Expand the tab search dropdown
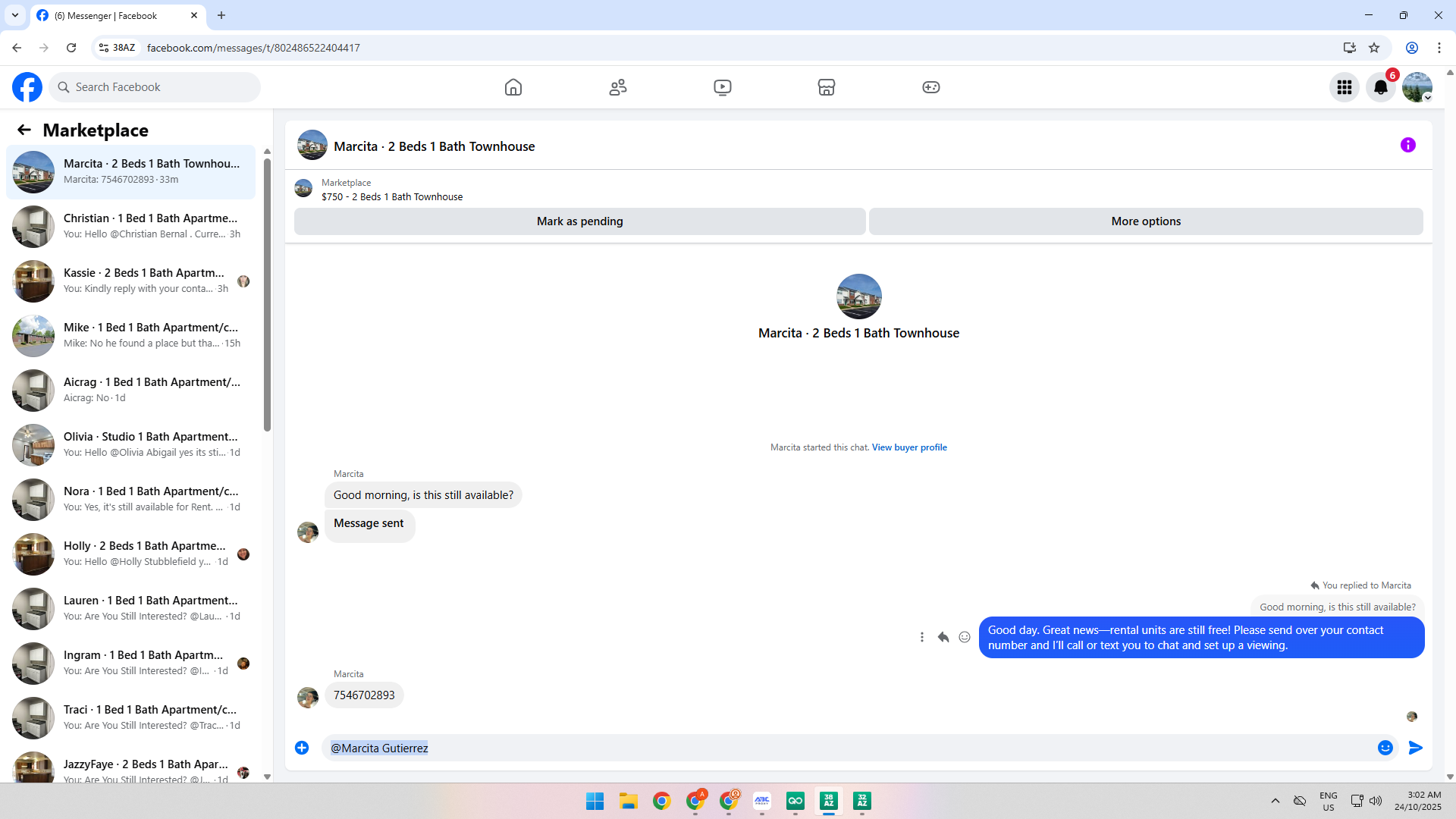 click(15, 15)
